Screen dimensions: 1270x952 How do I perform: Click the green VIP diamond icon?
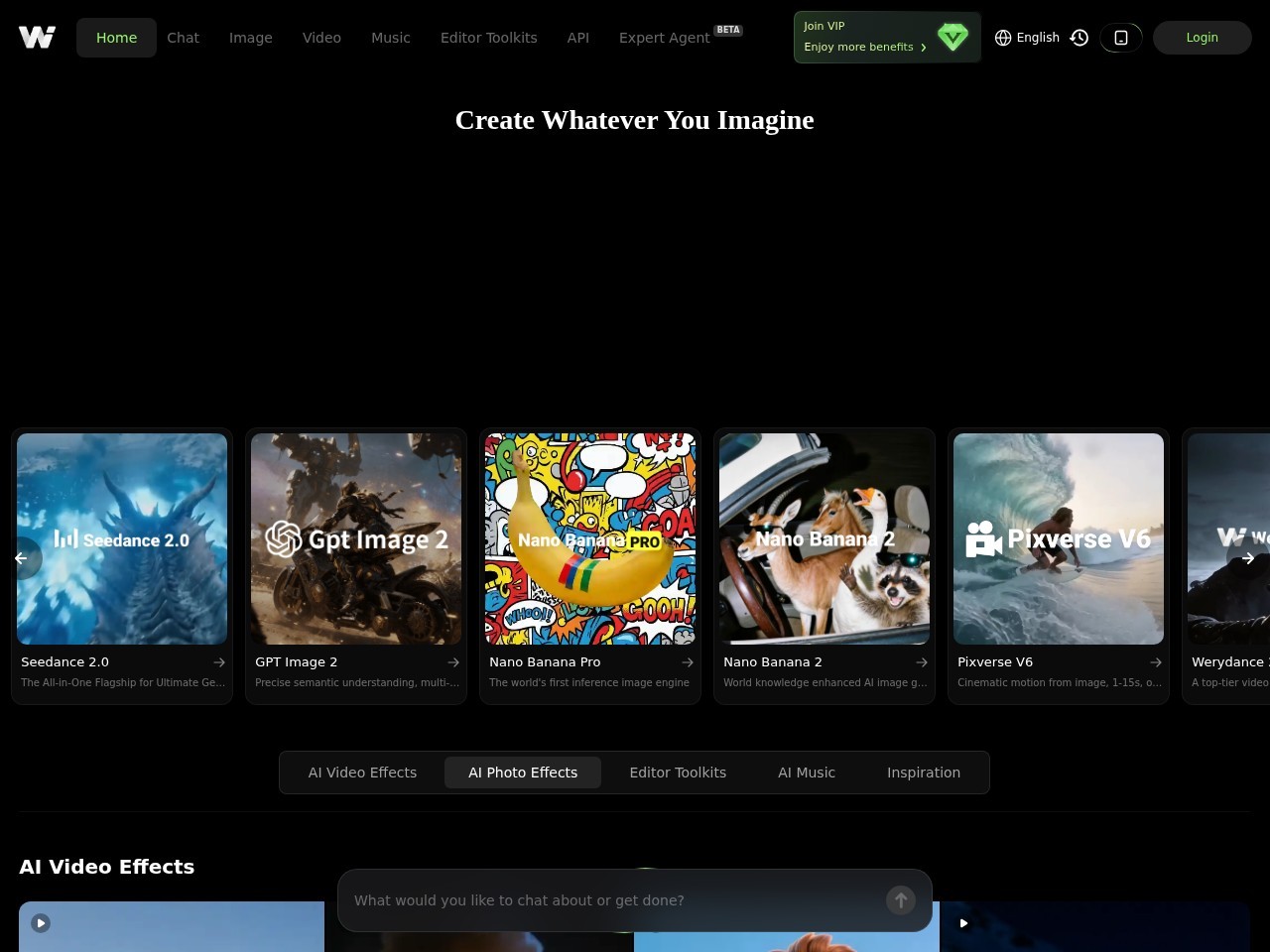point(952,38)
